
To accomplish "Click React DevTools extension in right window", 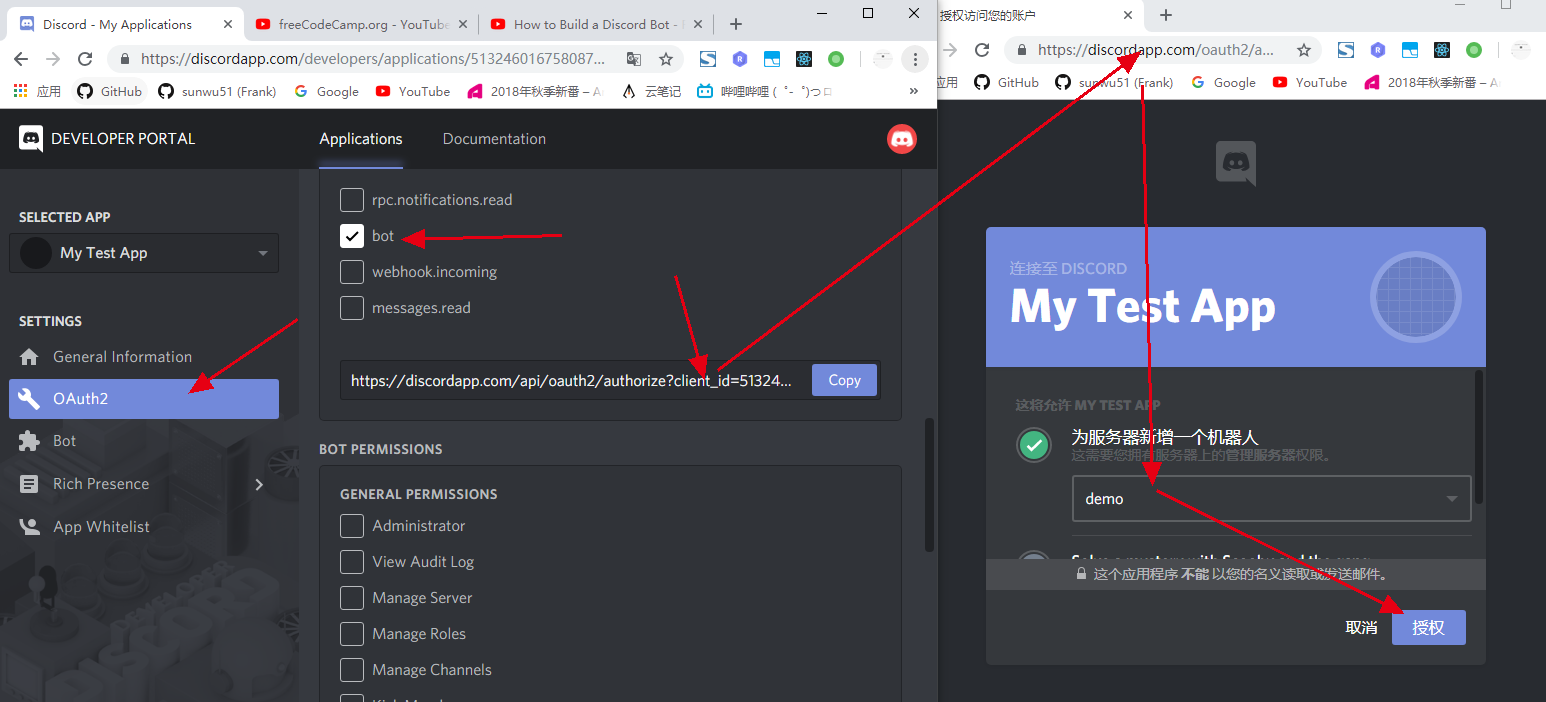I will pos(1442,49).
